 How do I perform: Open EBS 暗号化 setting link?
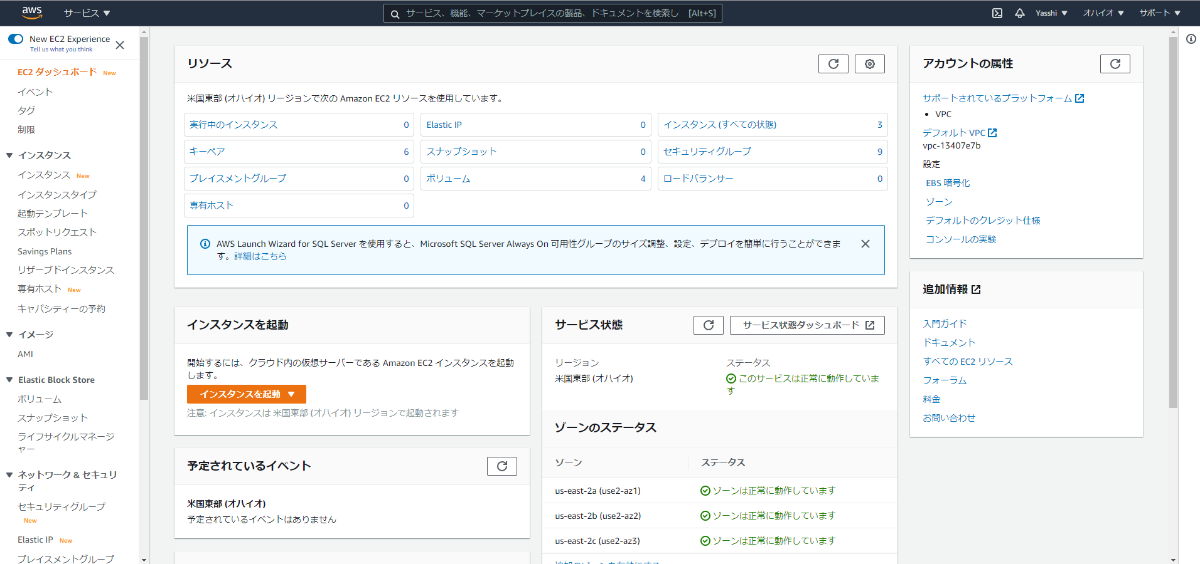[948, 183]
